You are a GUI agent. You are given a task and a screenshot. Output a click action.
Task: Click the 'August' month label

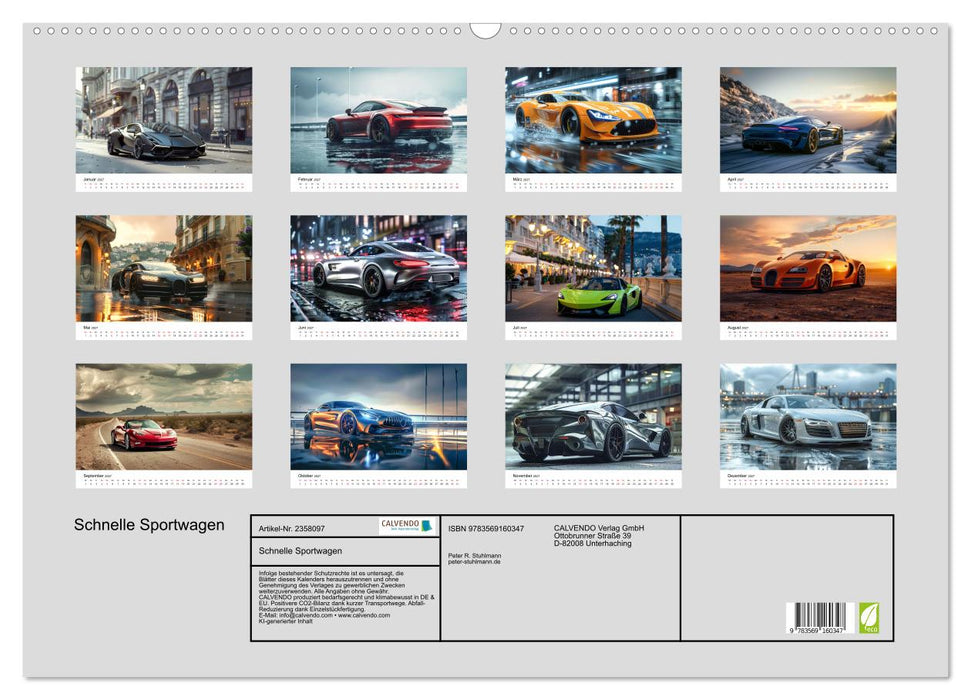(736, 328)
